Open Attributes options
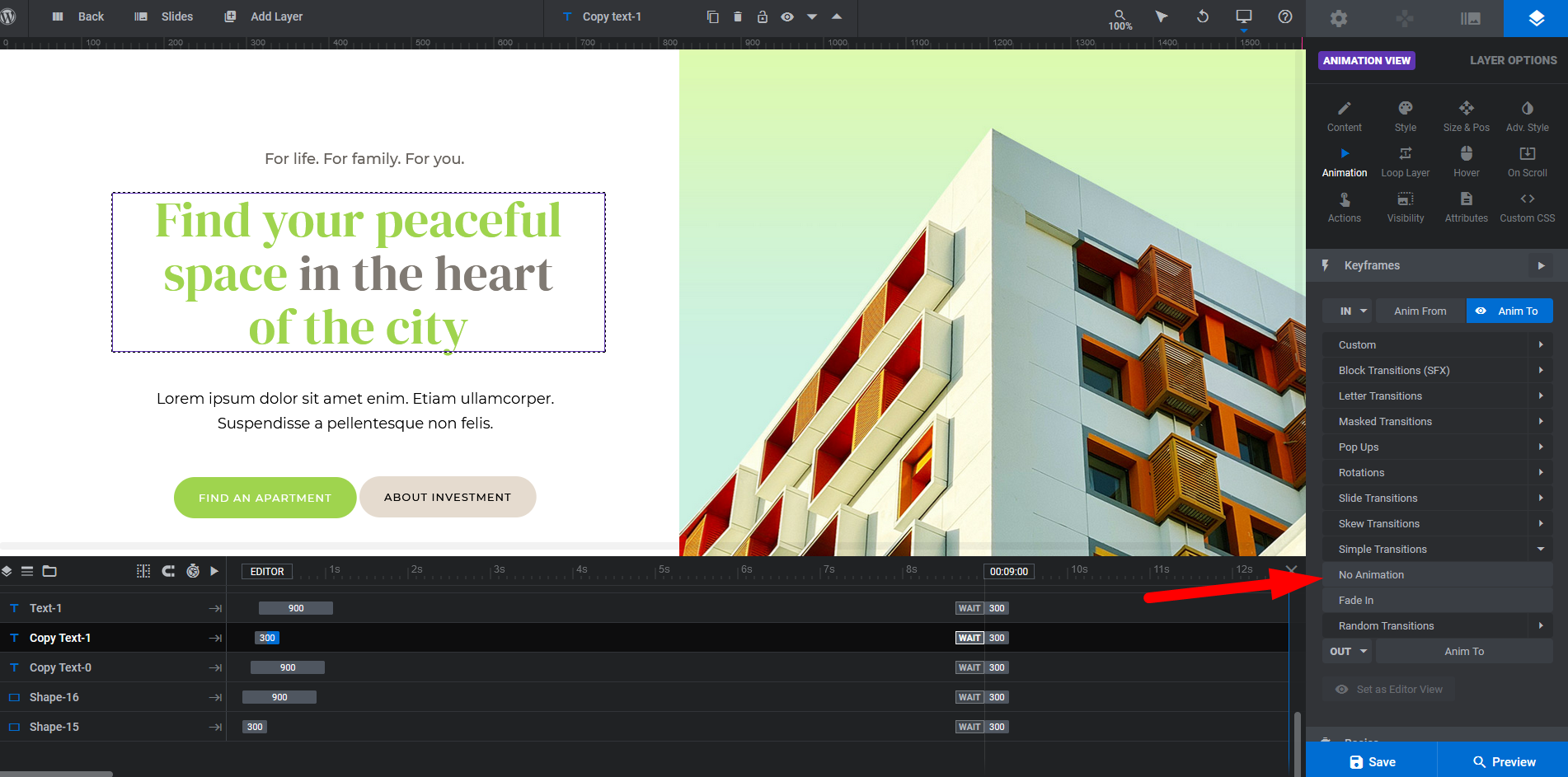 click(1467, 208)
